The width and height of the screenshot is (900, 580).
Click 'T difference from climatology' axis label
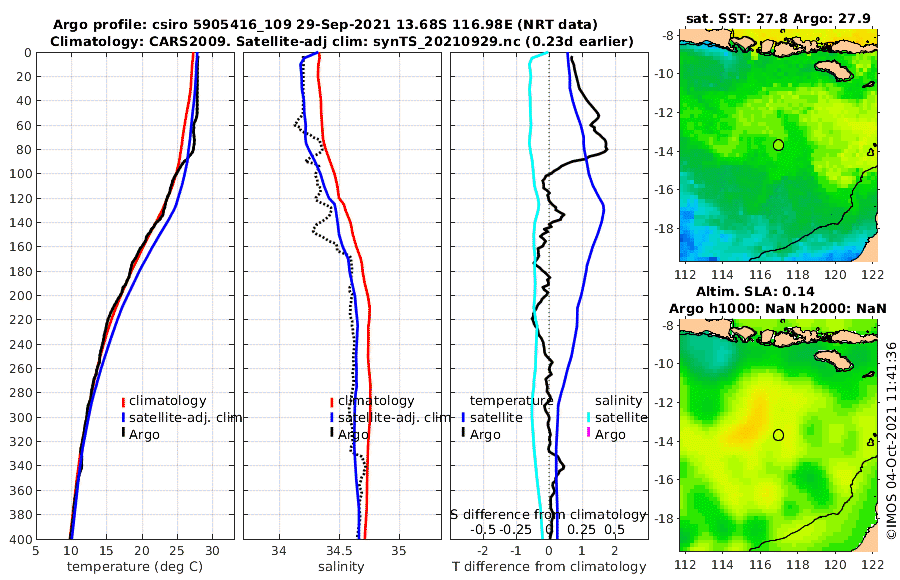coord(549,566)
